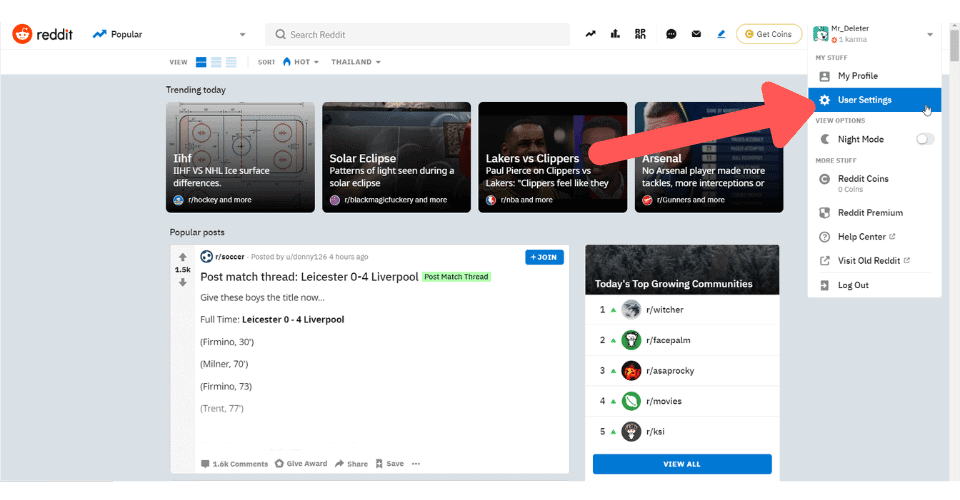Save the Leicester Liverpool post

pyautogui.click(x=389, y=463)
